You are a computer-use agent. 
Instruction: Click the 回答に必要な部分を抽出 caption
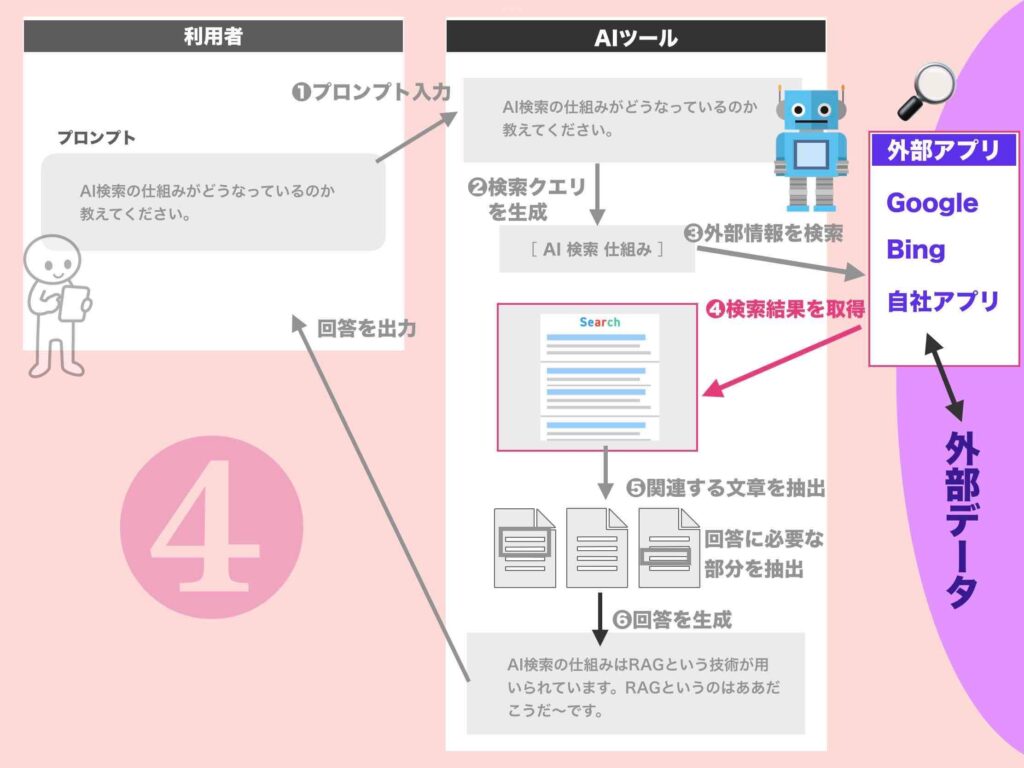(x=763, y=554)
